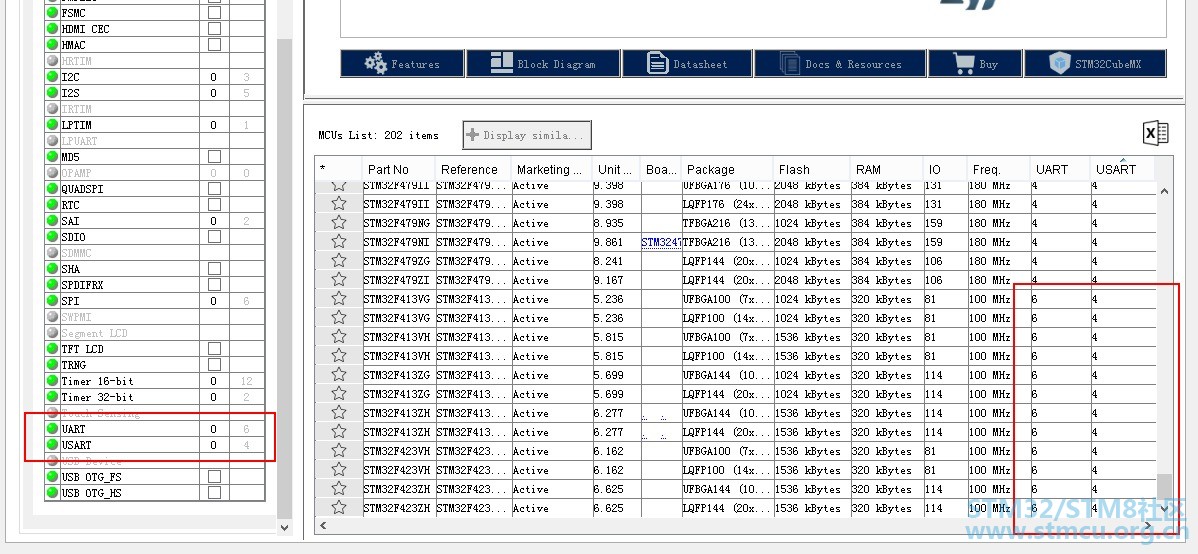Launch STM32CubeMX button
Viewport: 1198px width, 554px height.
[x=1095, y=63]
